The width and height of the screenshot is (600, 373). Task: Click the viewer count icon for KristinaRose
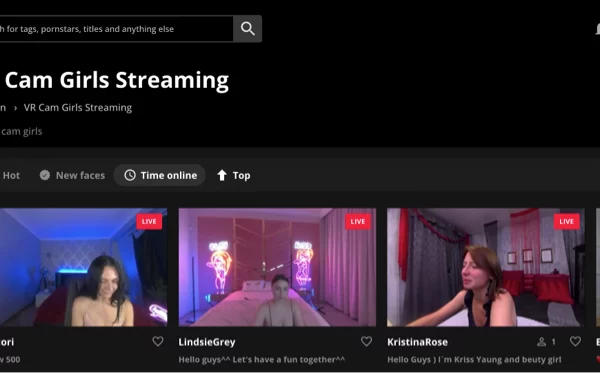(541, 342)
